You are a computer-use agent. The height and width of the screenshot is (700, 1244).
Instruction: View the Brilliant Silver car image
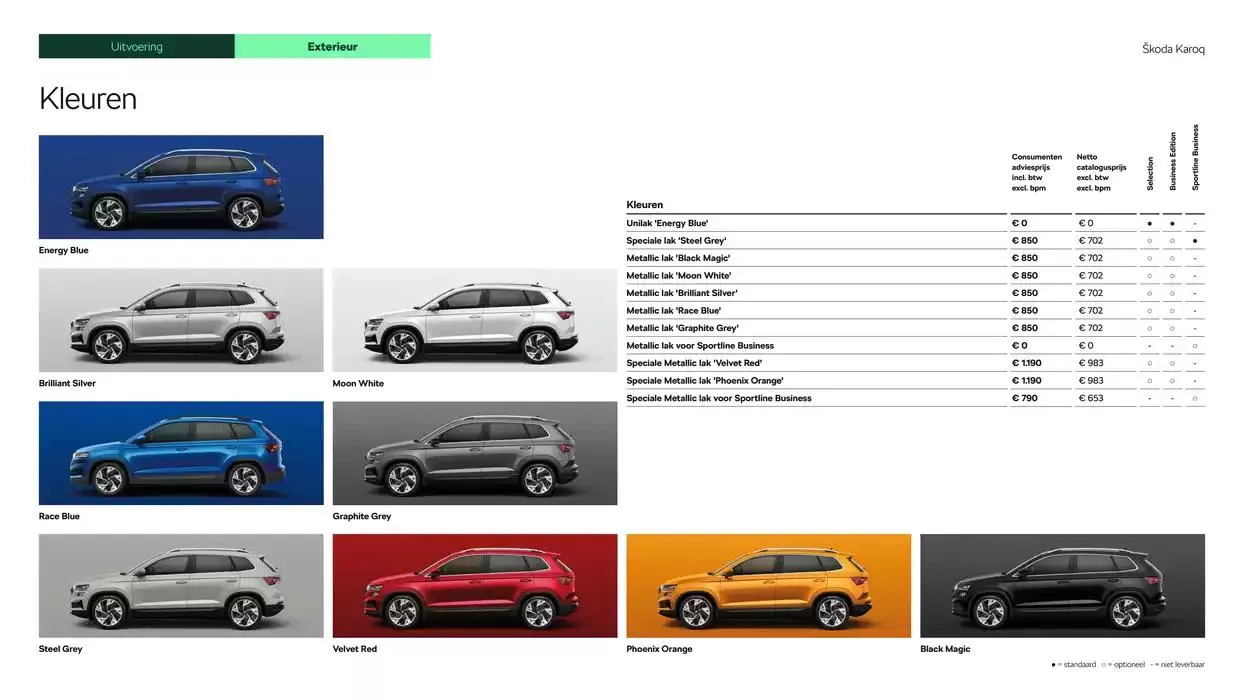[x=180, y=319]
